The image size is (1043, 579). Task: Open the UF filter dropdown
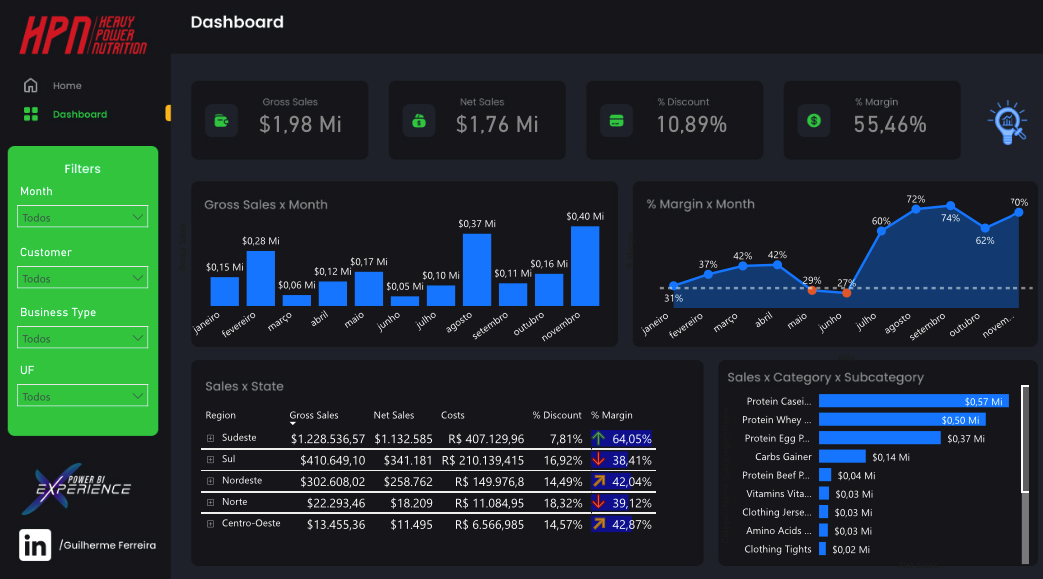83,396
